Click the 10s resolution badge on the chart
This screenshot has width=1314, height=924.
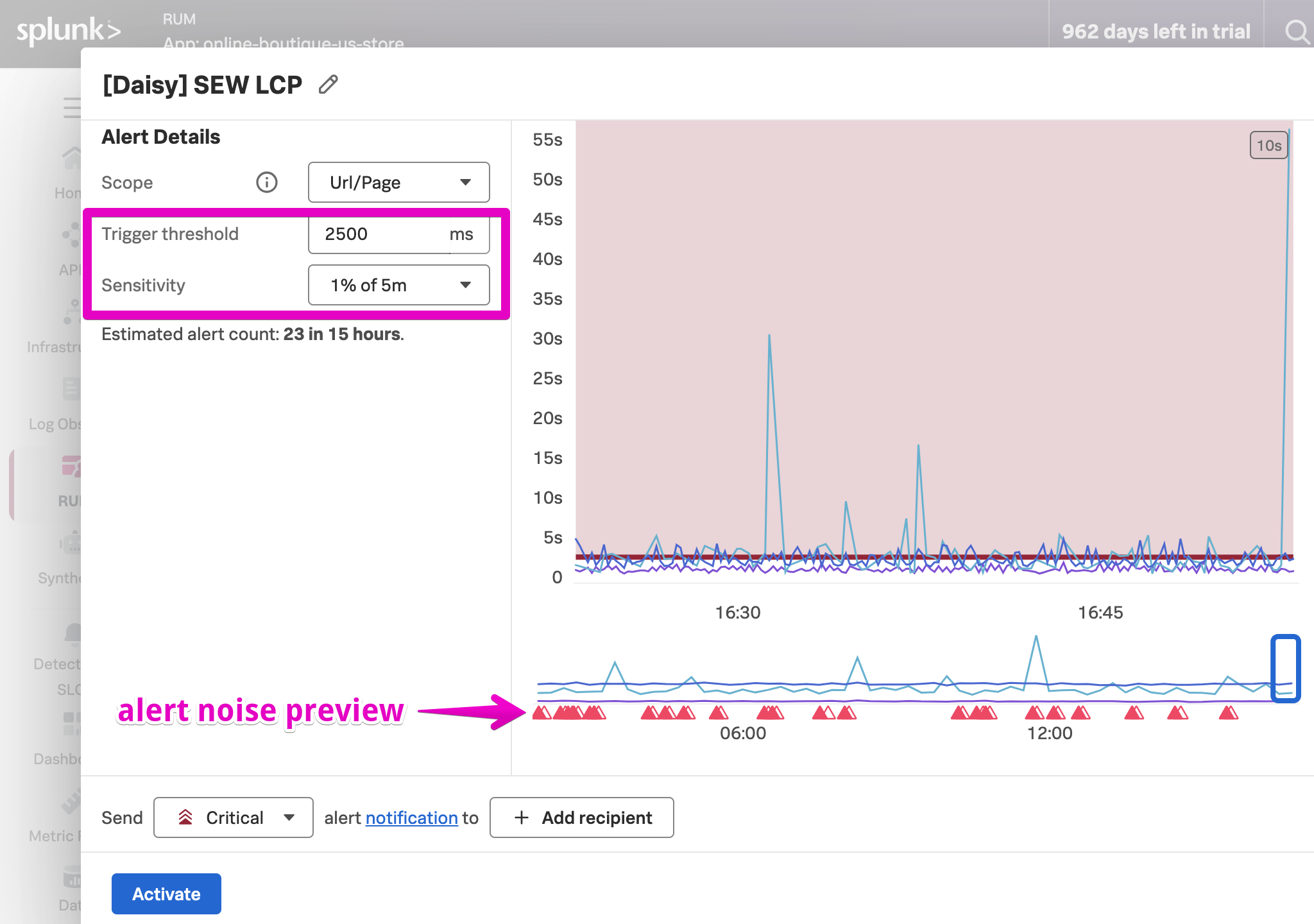(1268, 146)
